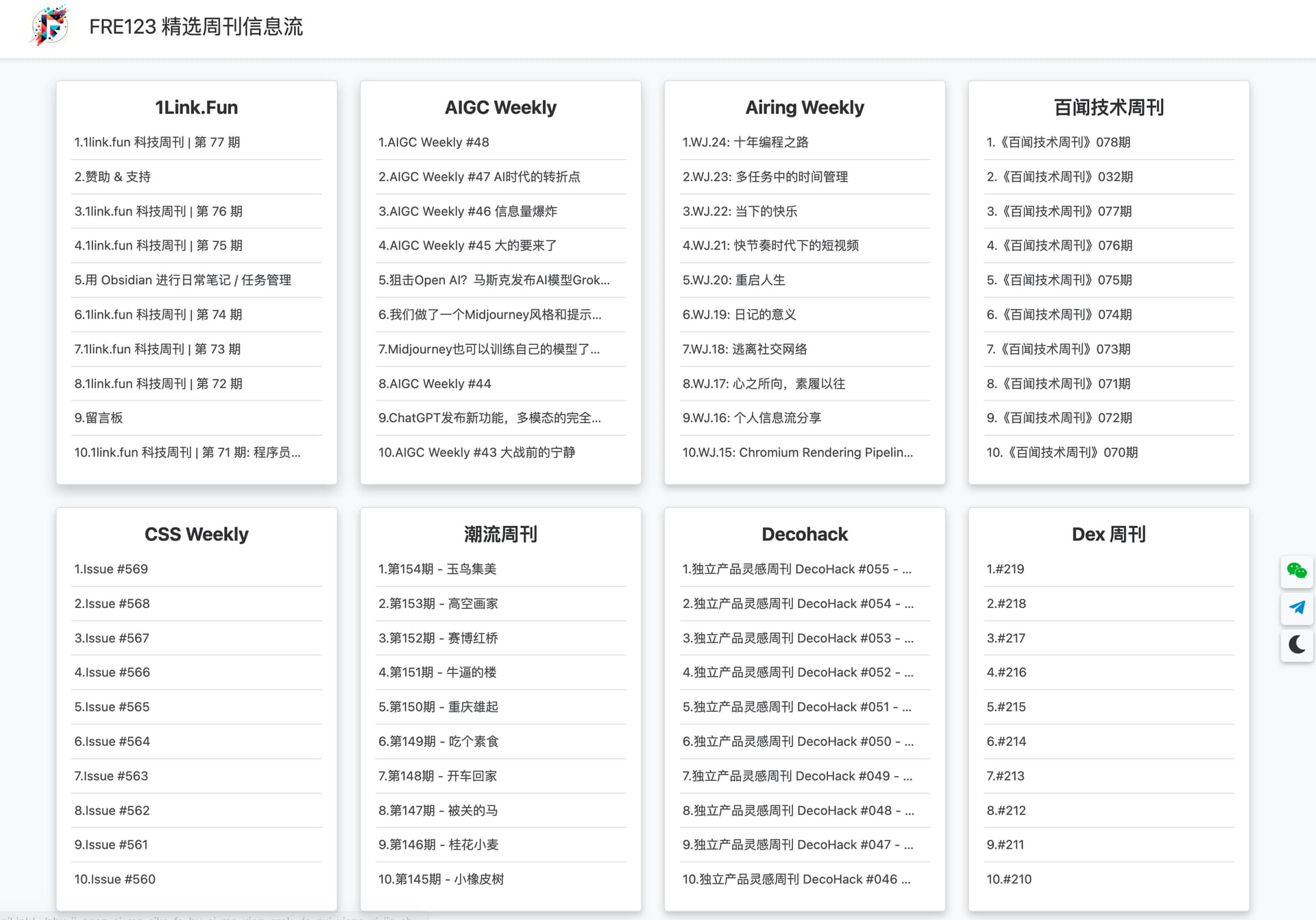Open 1link.fun 科技周刊 第 77 期
Image resolution: width=1316 pixels, height=920 pixels.
[x=157, y=143]
